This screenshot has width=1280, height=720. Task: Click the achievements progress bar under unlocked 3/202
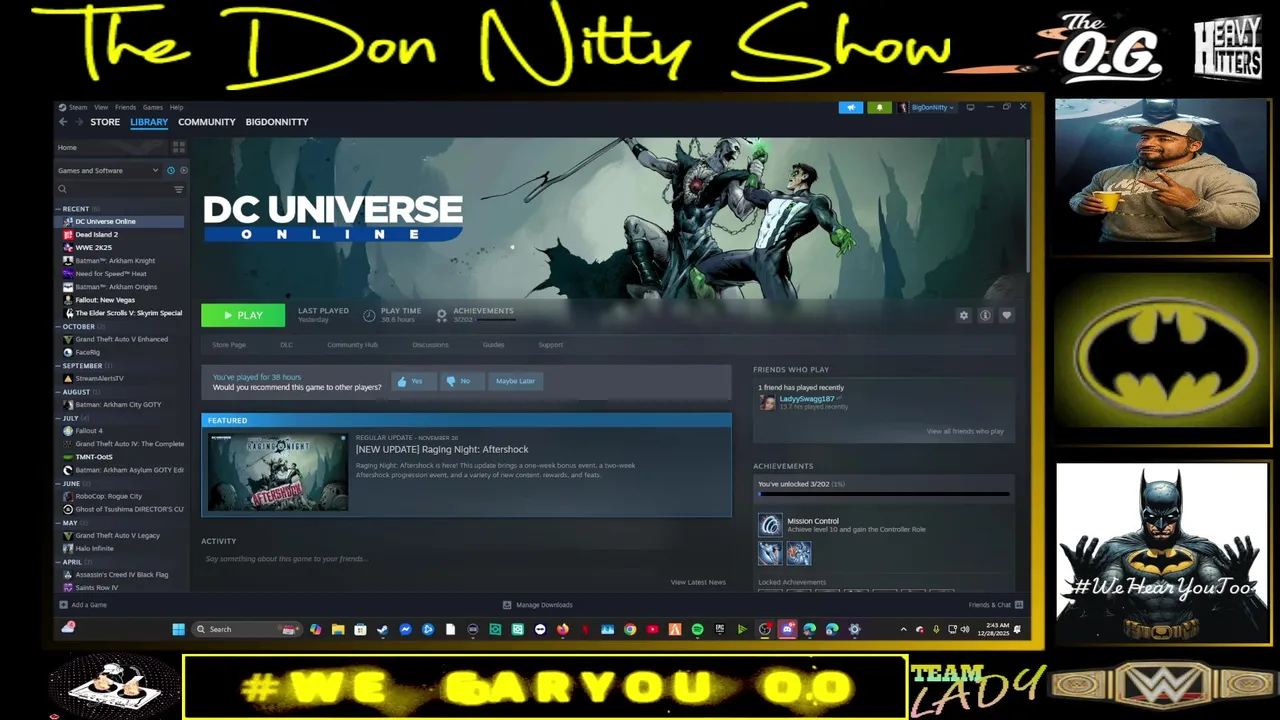[x=884, y=494]
